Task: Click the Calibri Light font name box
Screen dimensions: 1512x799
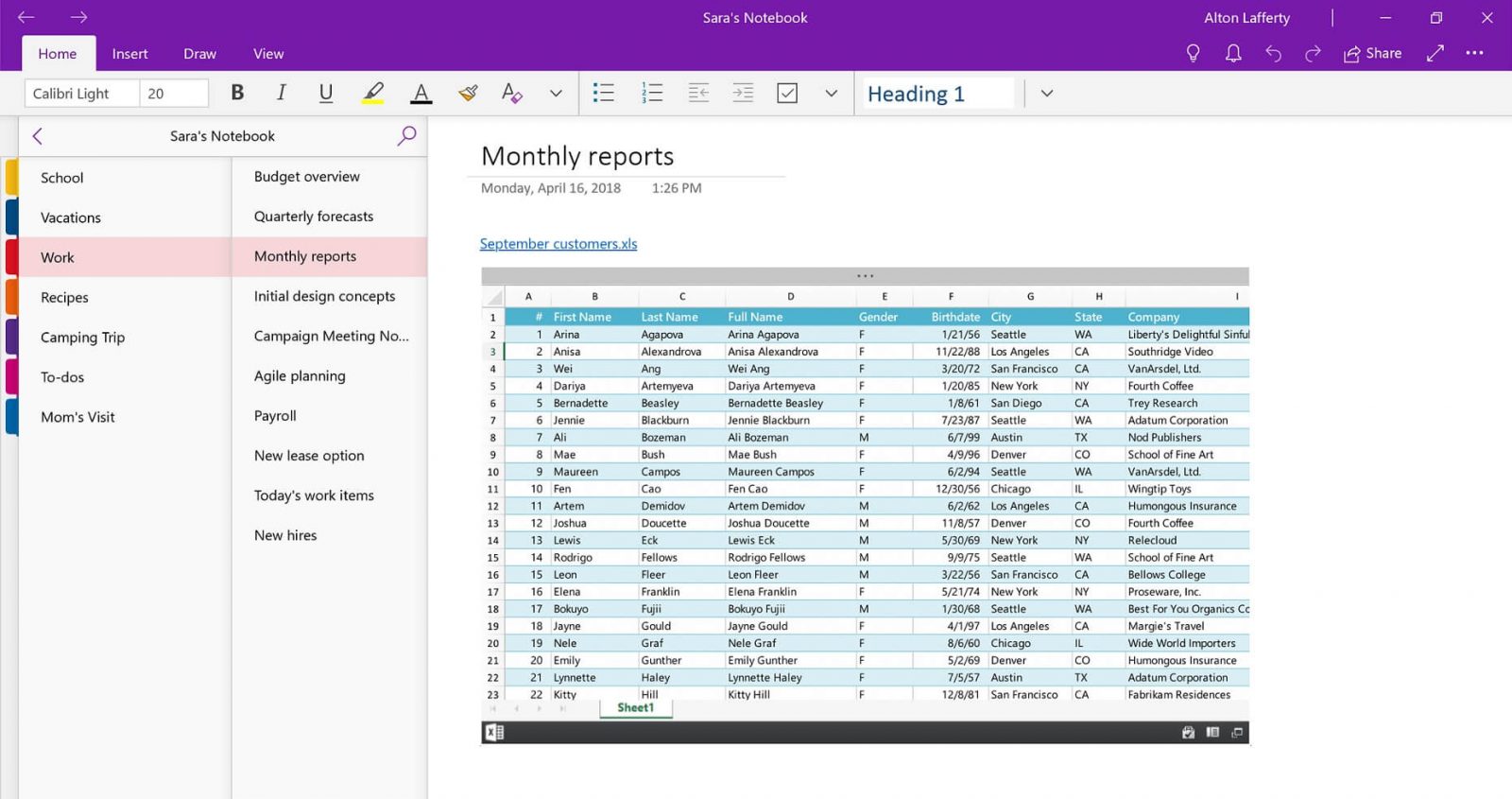Action: 82,94
